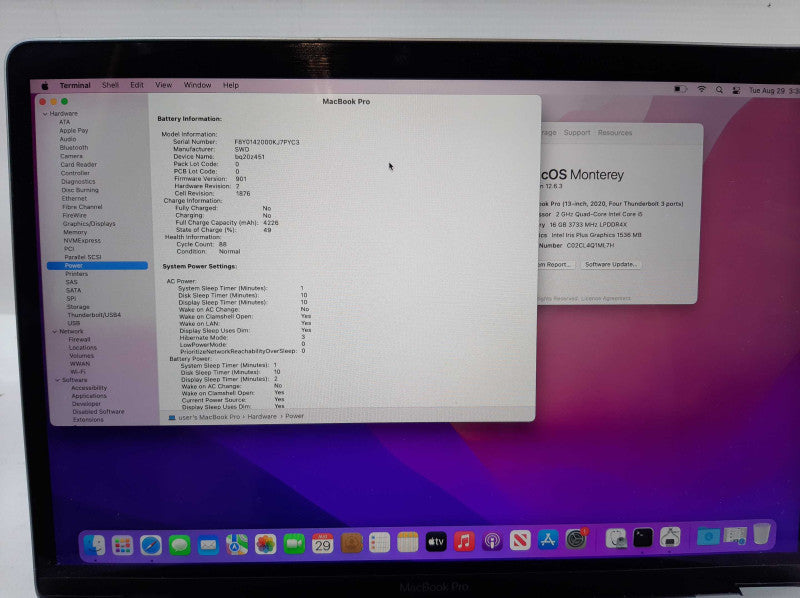Select Ethernet in the sidebar
800x598 pixels.
pos(74,198)
